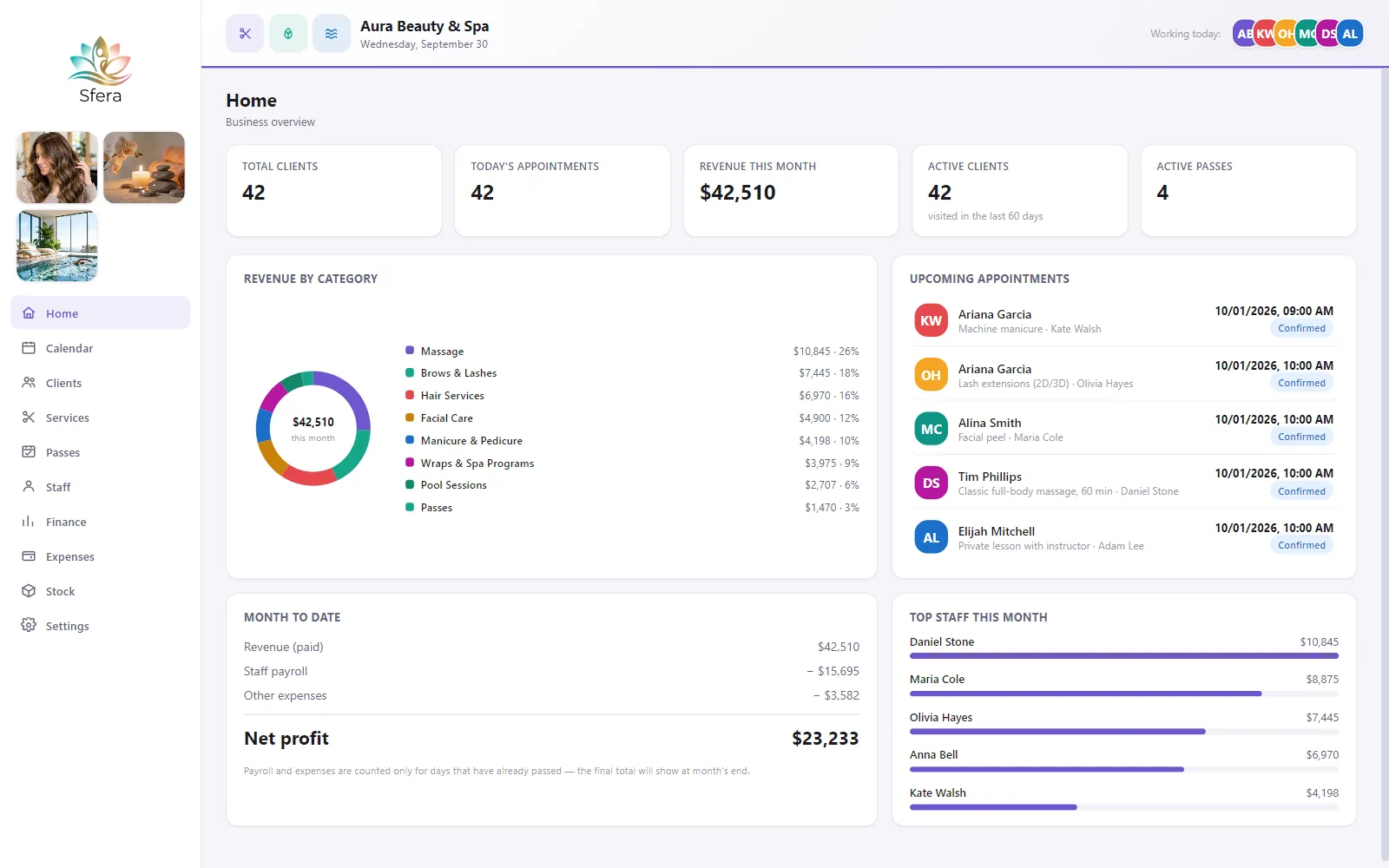Screen dimensions: 1389x868
Task: Click the Stock box icon in sidebar
Action: coord(29,591)
